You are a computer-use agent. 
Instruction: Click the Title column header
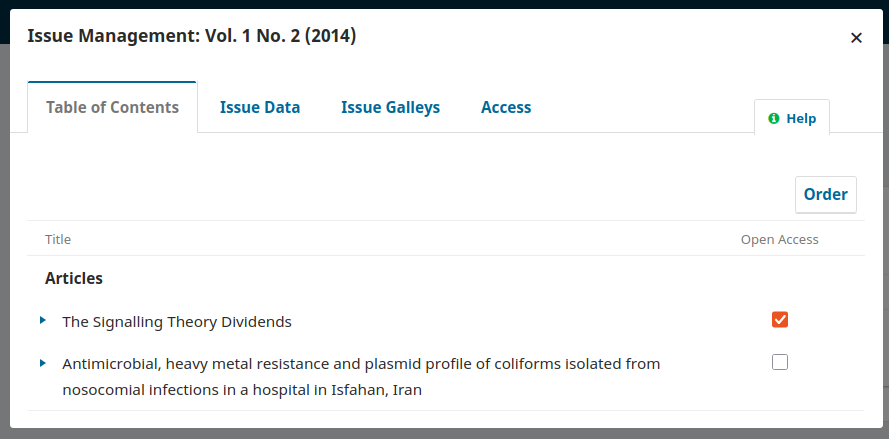click(58, 240)
